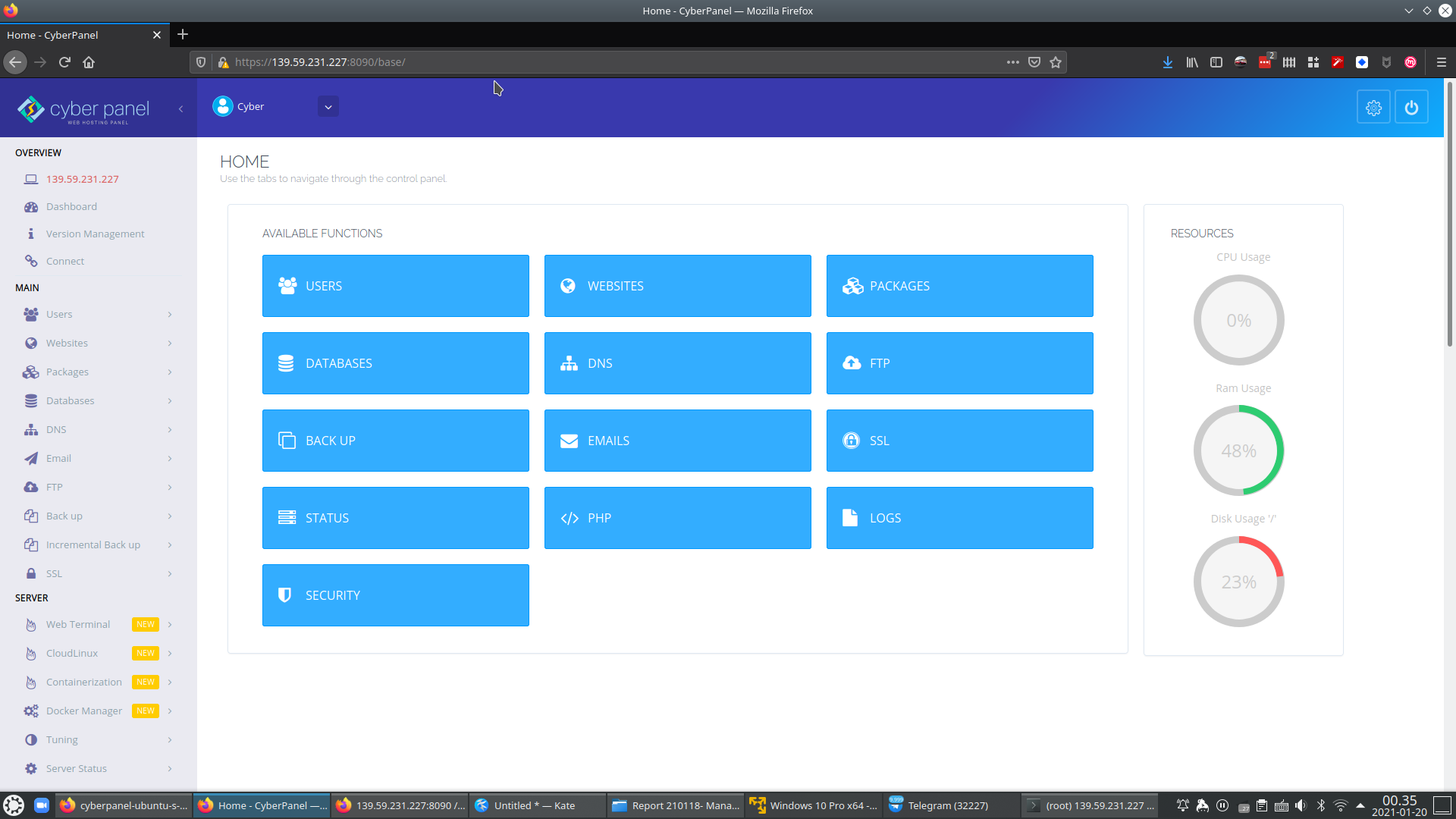The height and width of the screenshot is (819, 1456).
Task: Save to Pocket icon in URL bar
Action: point(1034,62)
